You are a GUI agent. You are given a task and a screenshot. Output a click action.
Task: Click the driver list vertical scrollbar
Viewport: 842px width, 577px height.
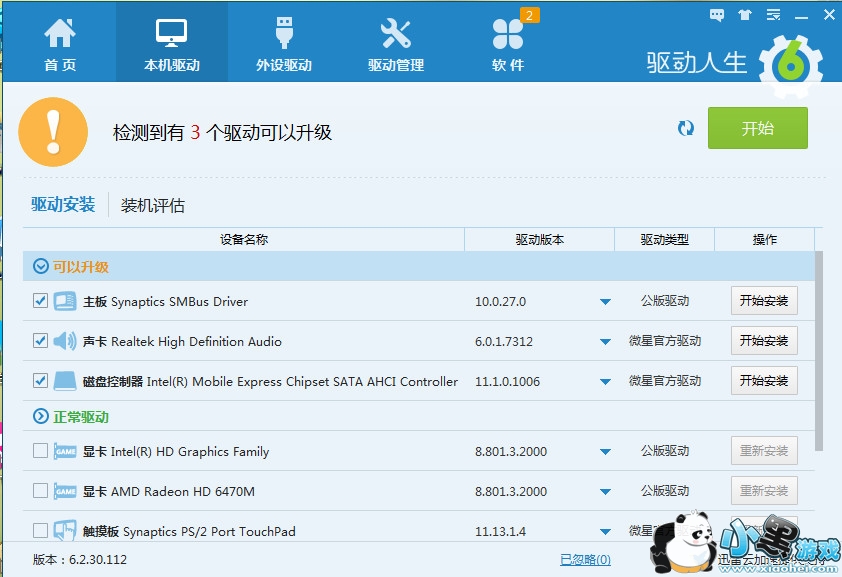[x=820, y=350]
